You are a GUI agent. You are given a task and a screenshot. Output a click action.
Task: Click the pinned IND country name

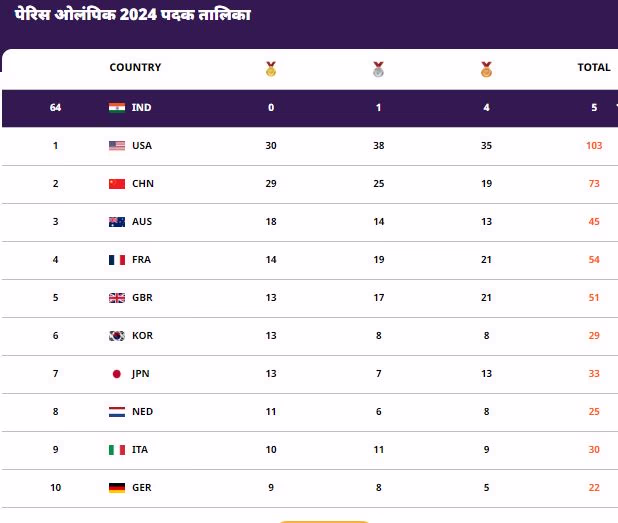pyautogui.click(x=141, y=108)
